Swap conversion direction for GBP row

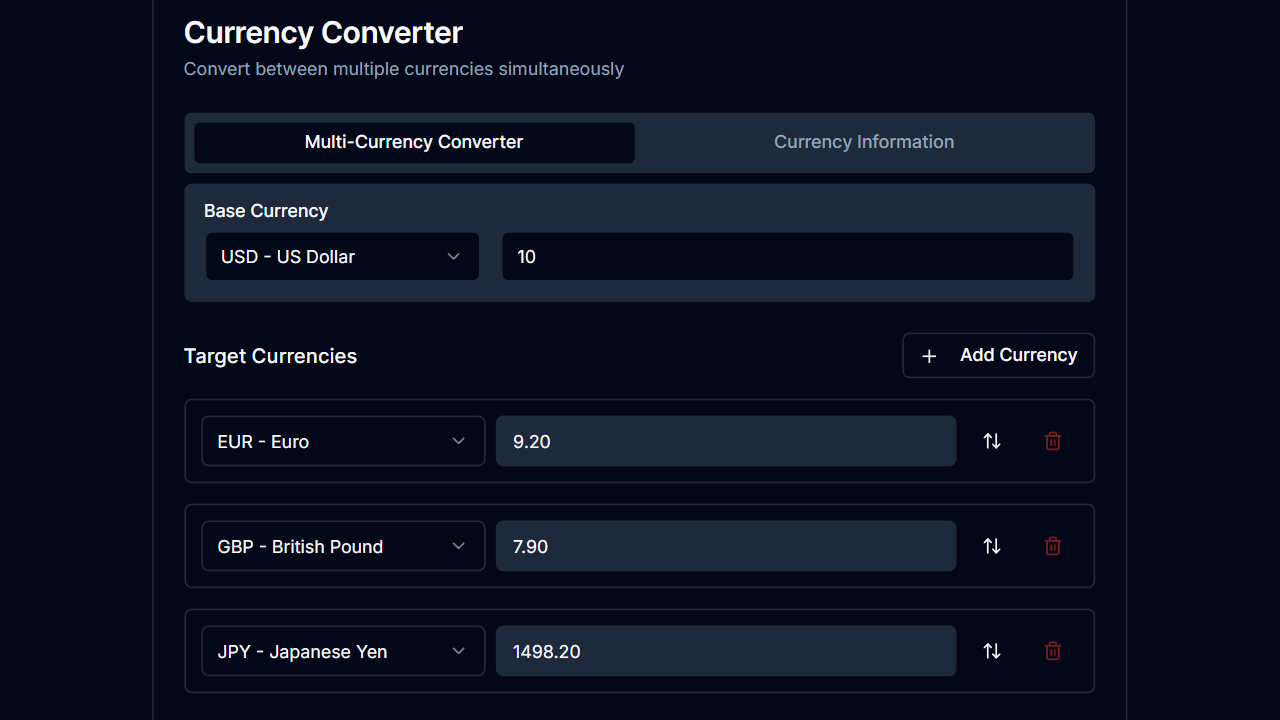[991, 546]
